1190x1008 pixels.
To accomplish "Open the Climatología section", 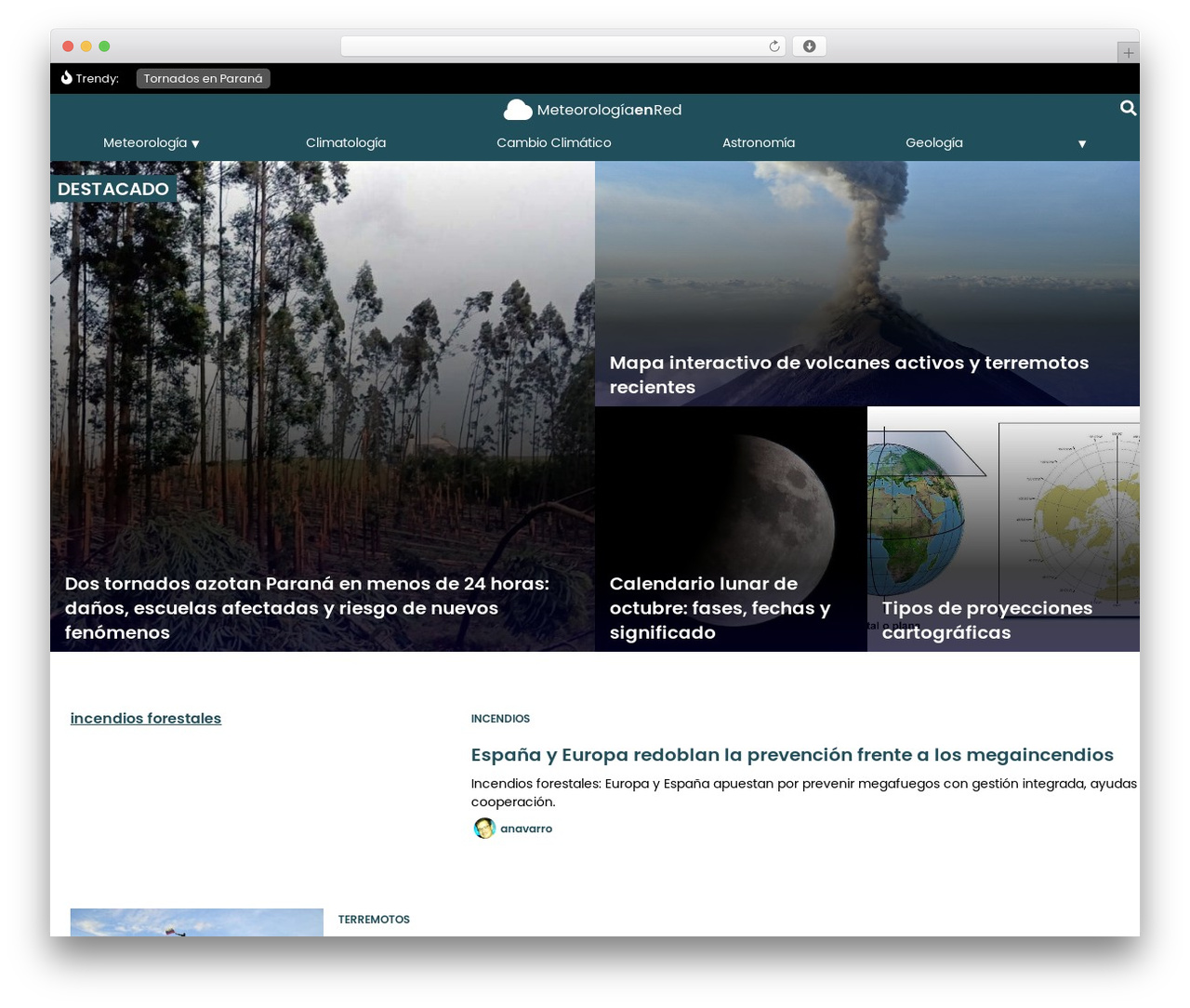I will click(x=346, y=142).
